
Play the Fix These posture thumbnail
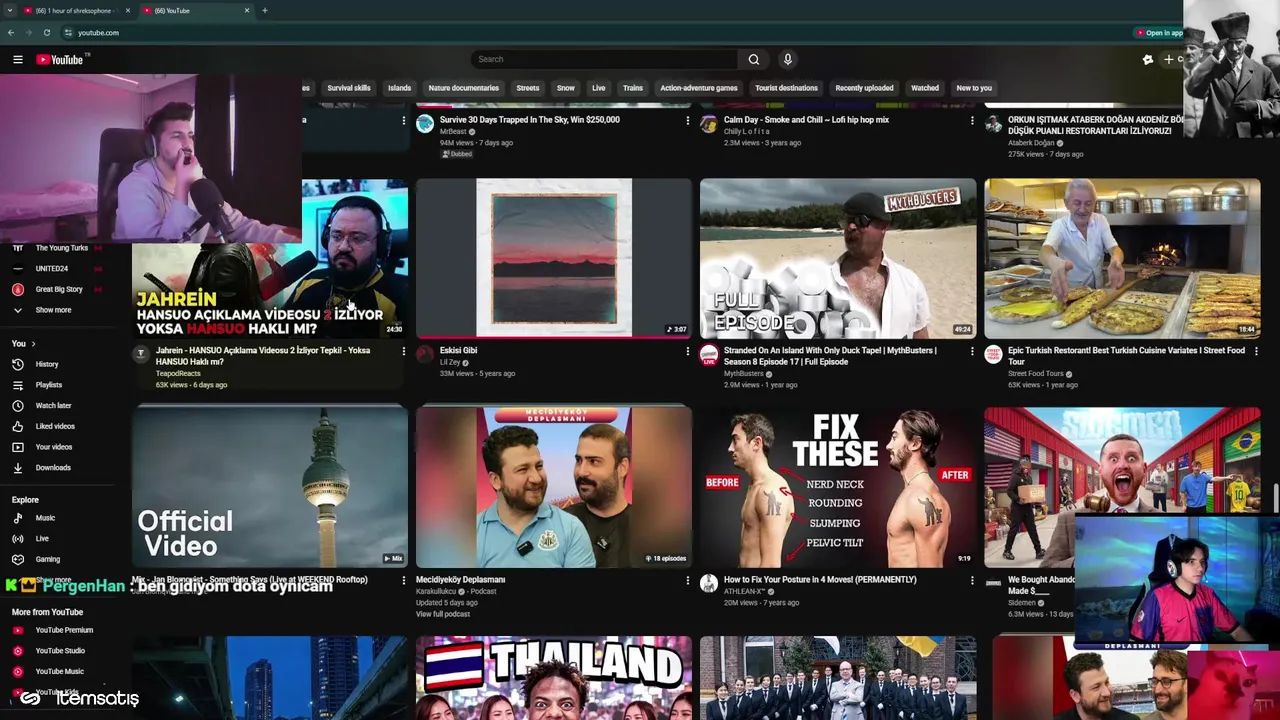point(838,487)
